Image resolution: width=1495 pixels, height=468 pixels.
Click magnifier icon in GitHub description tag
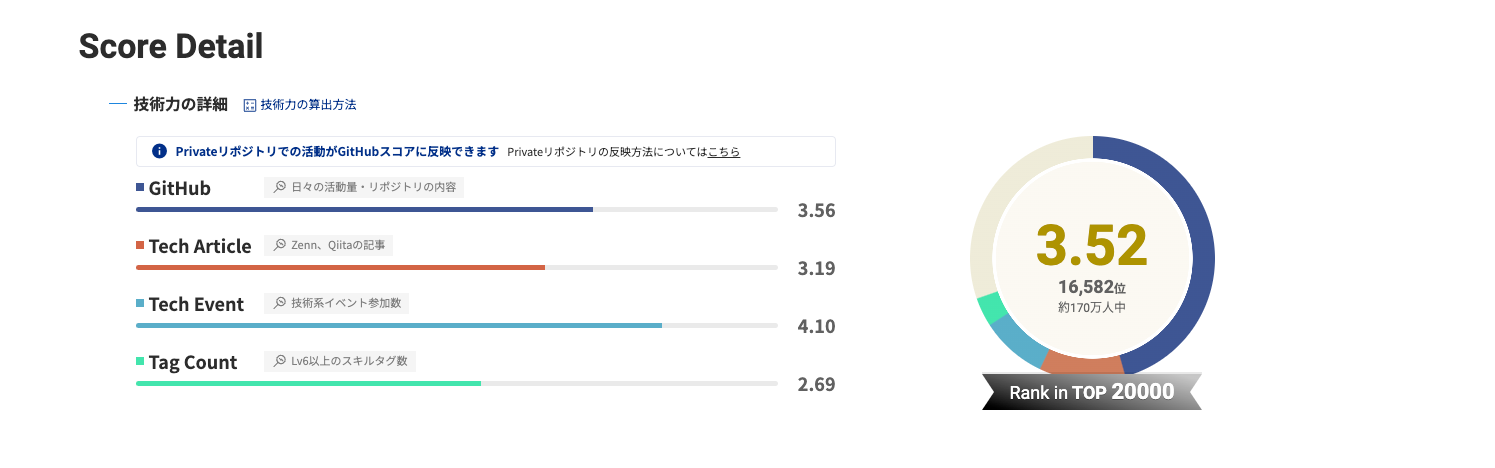tap(280, 187)
